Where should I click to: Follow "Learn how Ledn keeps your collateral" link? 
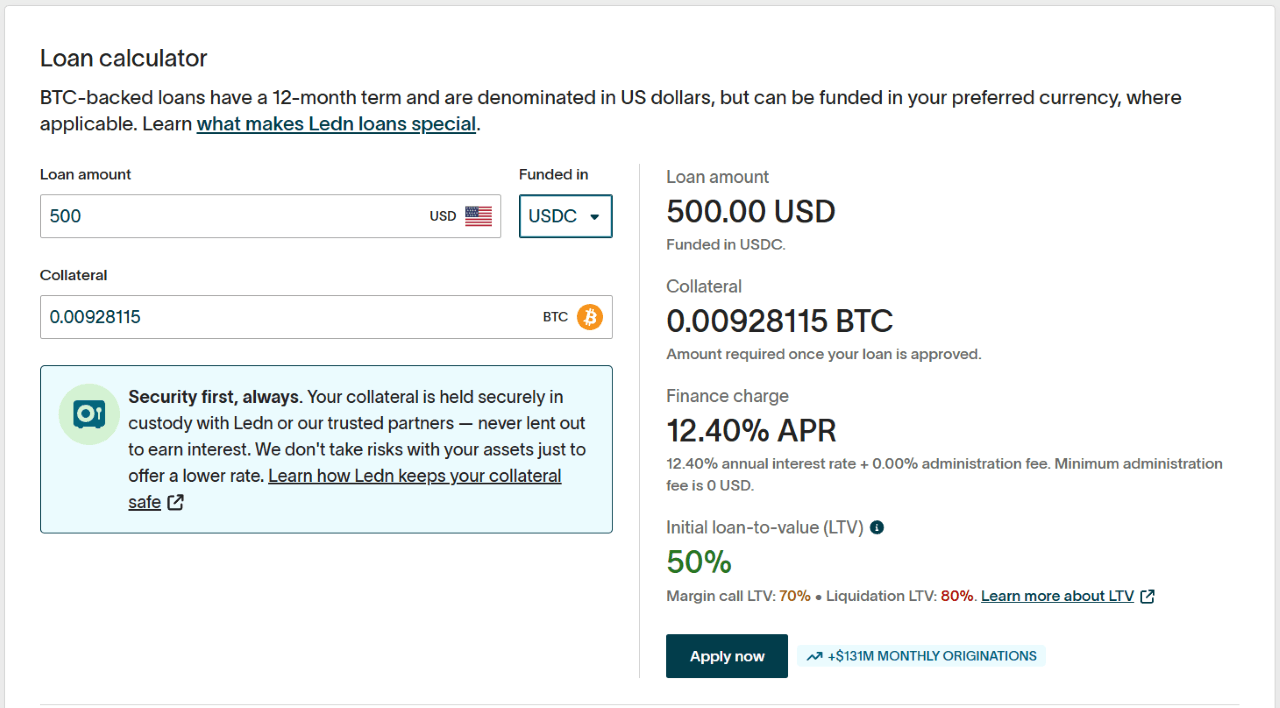[x=414, y=476]
